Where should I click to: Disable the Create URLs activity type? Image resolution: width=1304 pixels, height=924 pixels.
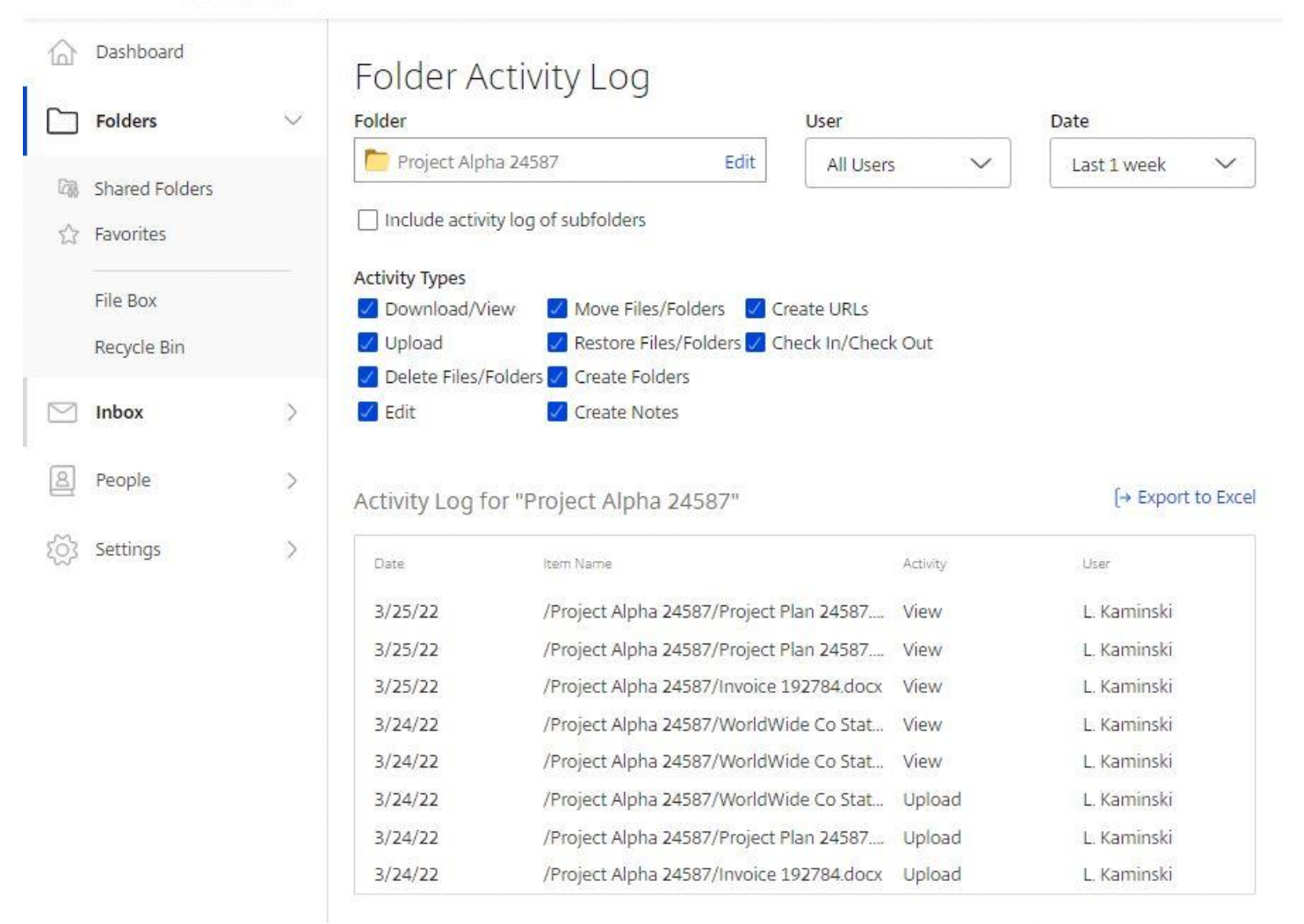click(x=756, y=308)
